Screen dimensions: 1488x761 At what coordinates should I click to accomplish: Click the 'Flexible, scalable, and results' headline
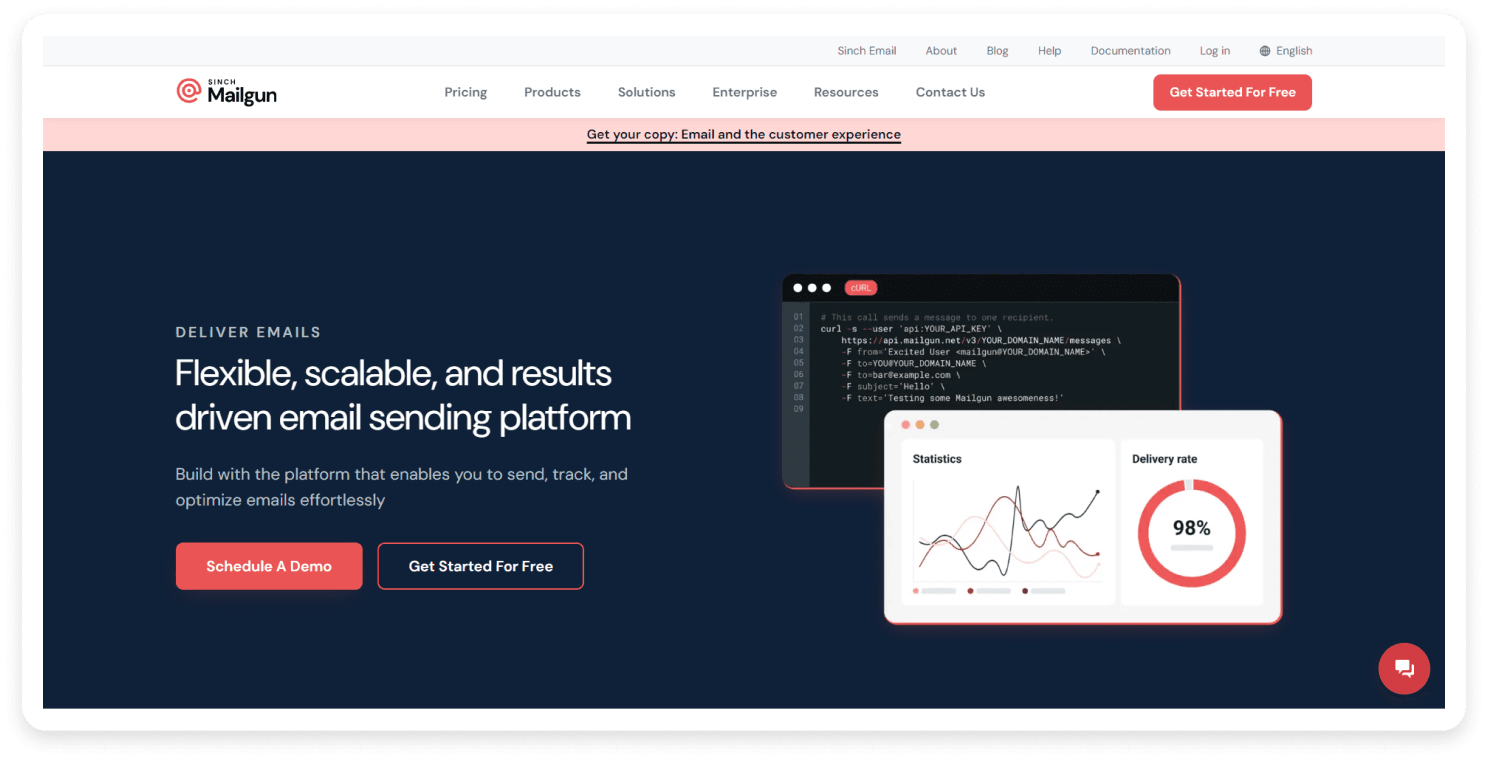point(393,373)
